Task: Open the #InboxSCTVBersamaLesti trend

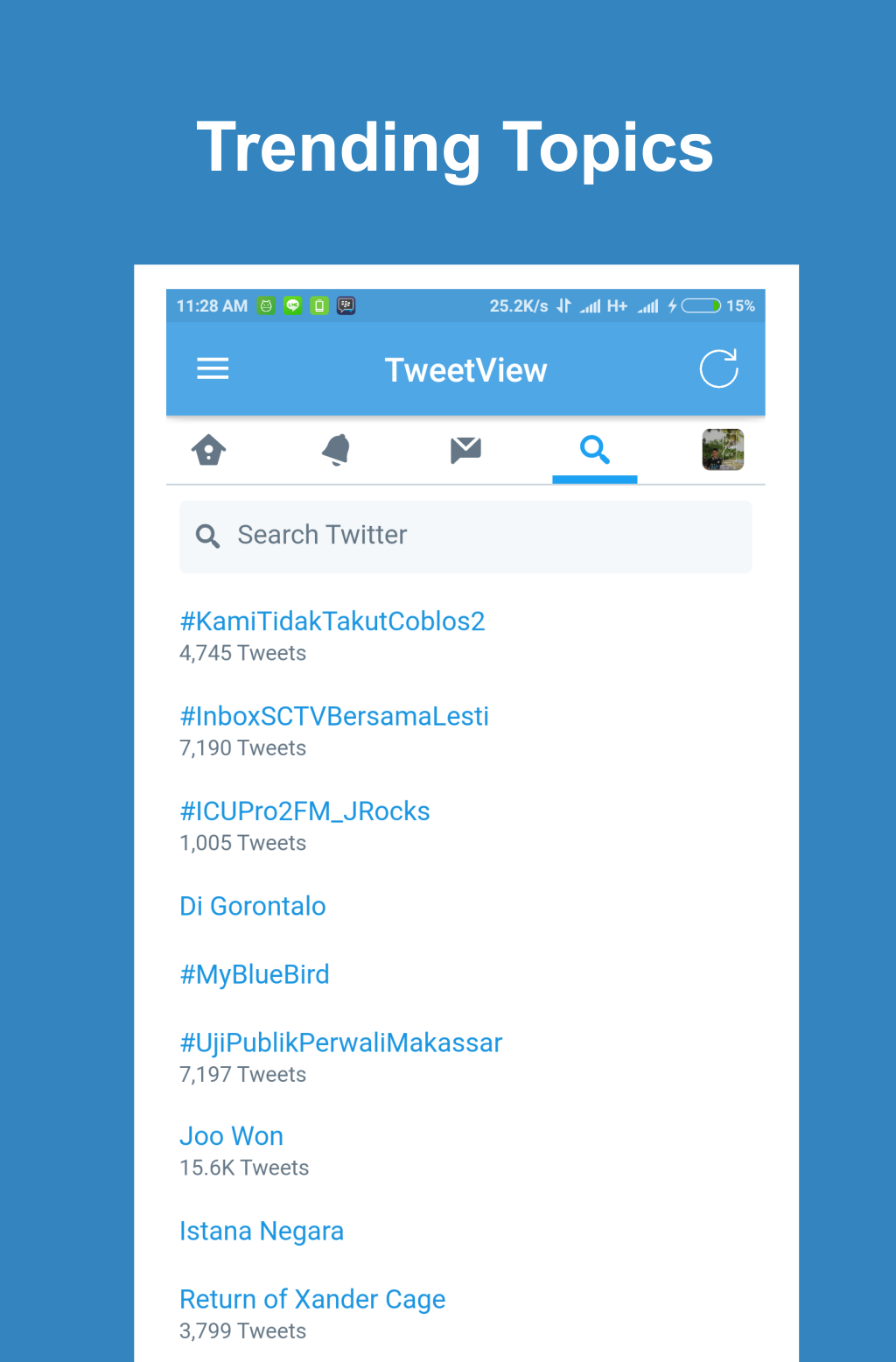Action: click(334, 716)
